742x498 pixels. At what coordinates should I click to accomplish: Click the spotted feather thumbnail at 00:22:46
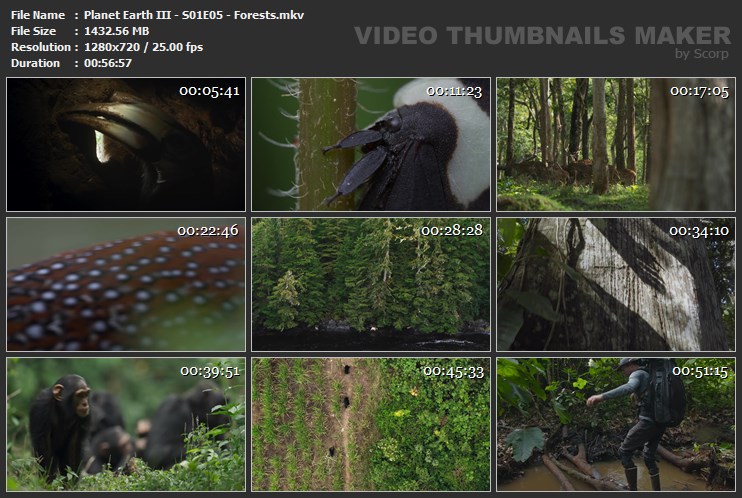[x=126, y=284]
